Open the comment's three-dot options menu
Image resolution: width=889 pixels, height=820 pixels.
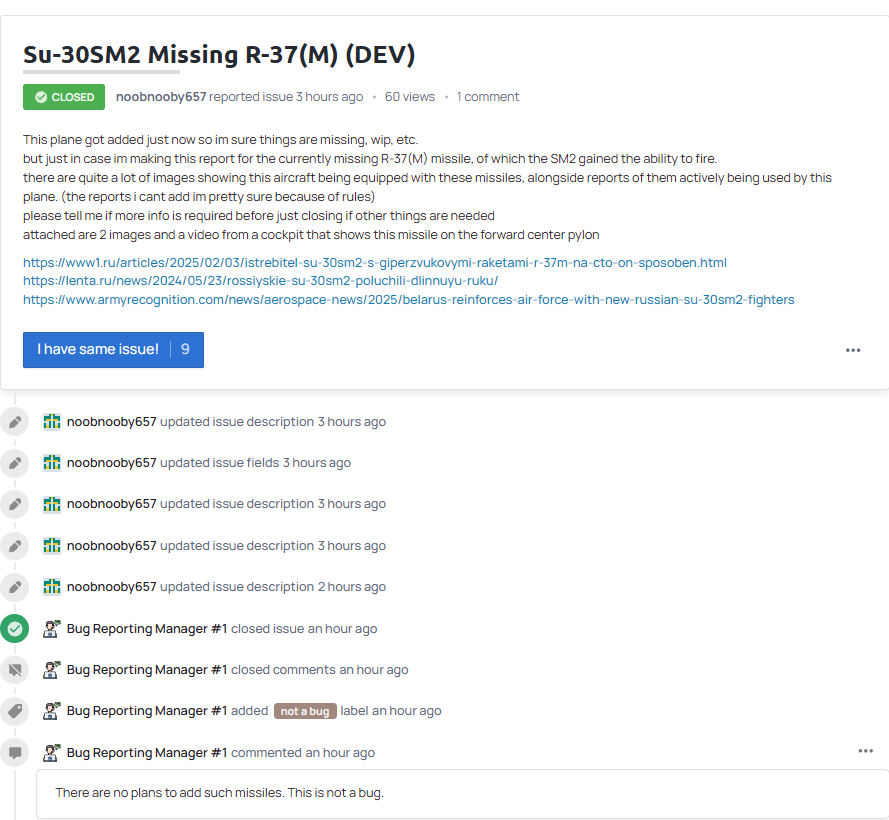[x=865, y=751]
